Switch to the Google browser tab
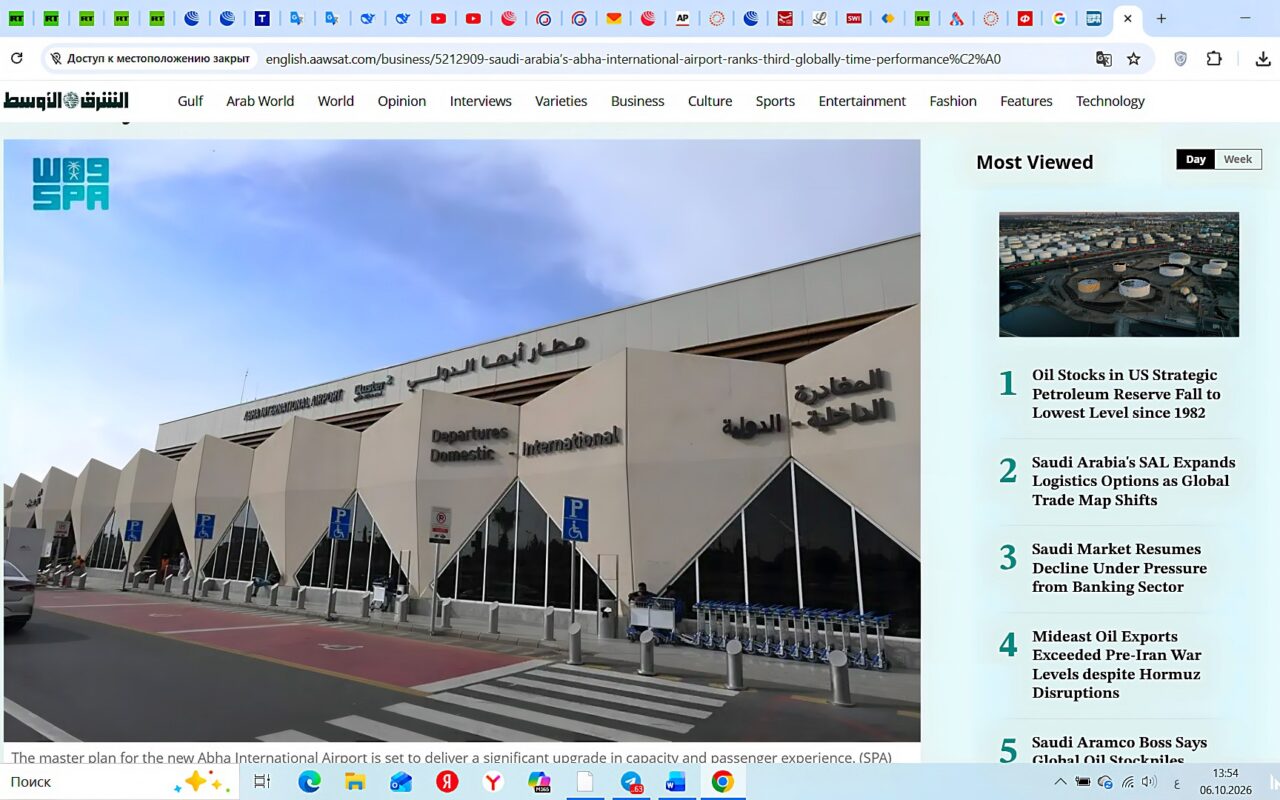This screenshot has height=800, width=1280. (1059, 18)
